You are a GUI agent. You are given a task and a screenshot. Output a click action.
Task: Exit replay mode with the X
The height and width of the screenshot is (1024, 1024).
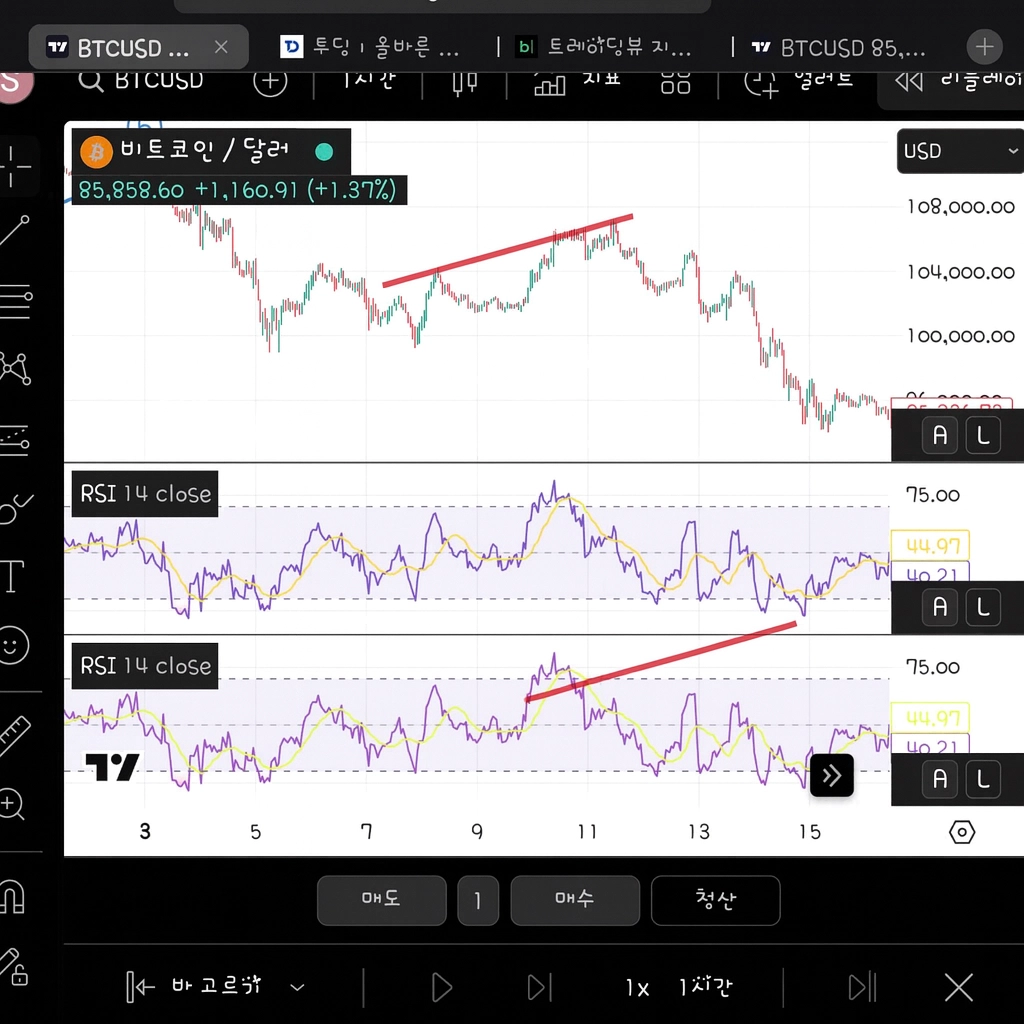coord(959,987)
